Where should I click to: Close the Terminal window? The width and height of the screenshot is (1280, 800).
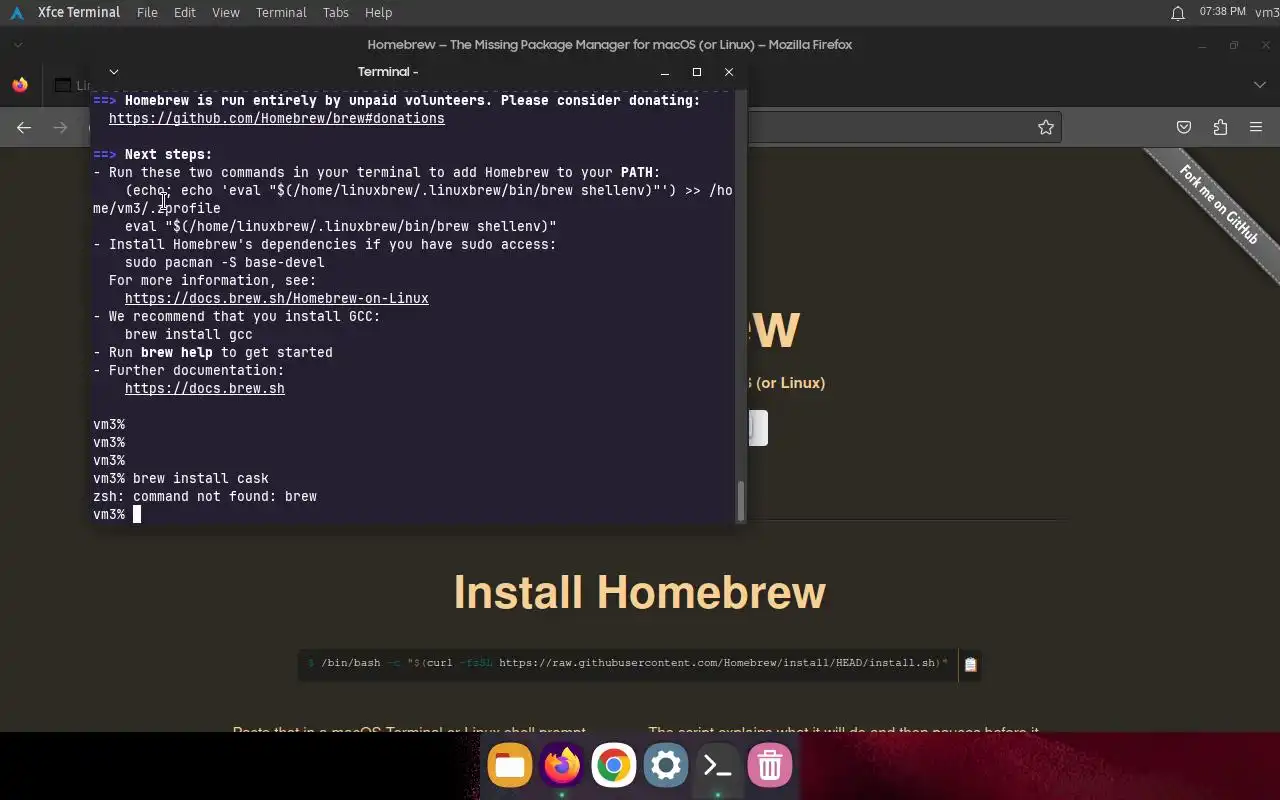[x=729, y=72]
